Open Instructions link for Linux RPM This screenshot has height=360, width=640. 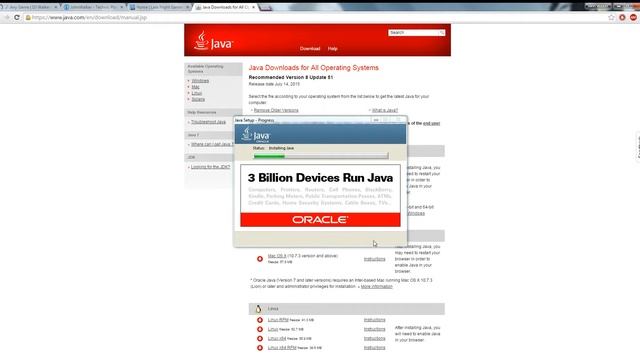(x=374, y=320)
